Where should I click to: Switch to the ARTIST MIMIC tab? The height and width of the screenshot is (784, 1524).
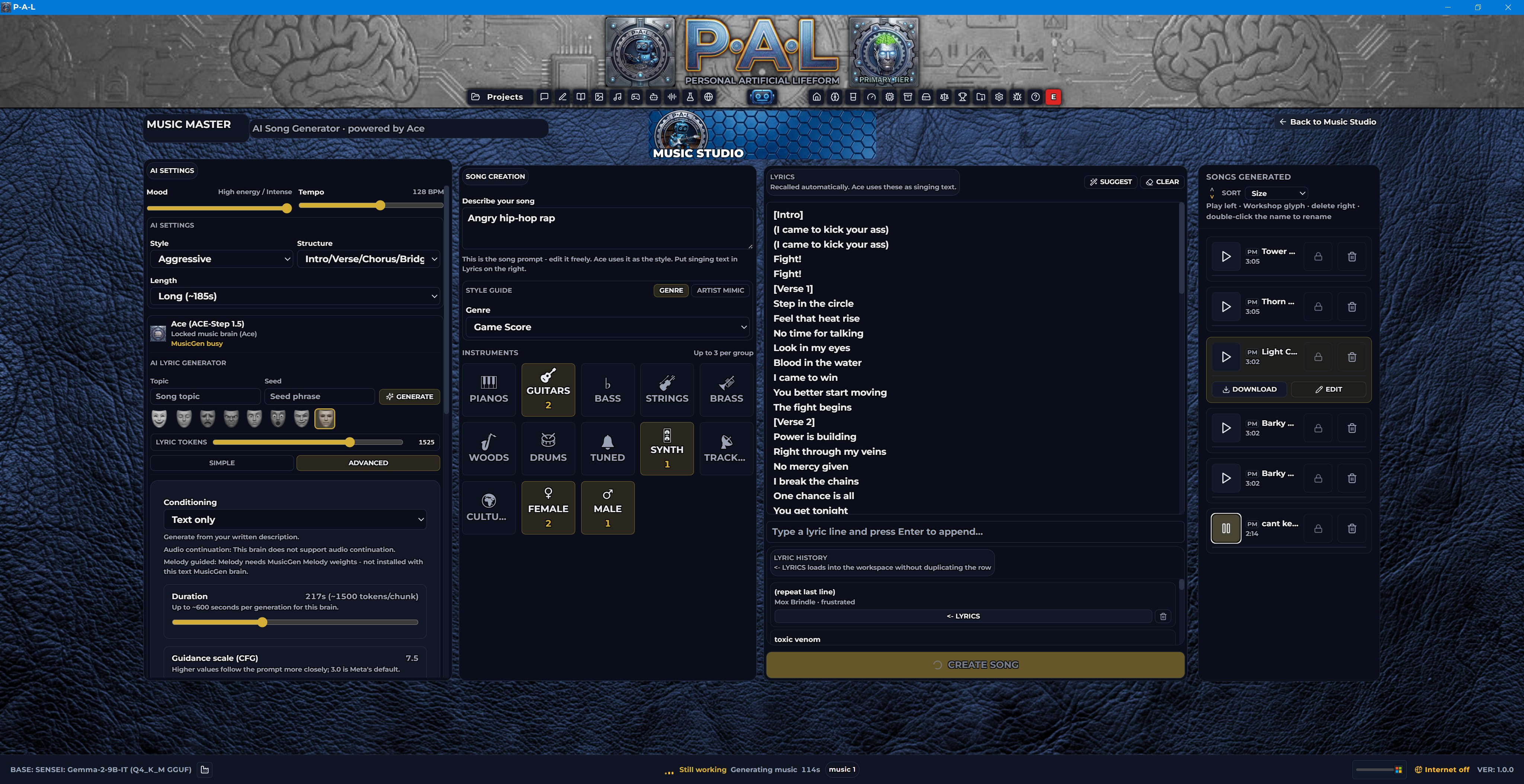point(720,290)
